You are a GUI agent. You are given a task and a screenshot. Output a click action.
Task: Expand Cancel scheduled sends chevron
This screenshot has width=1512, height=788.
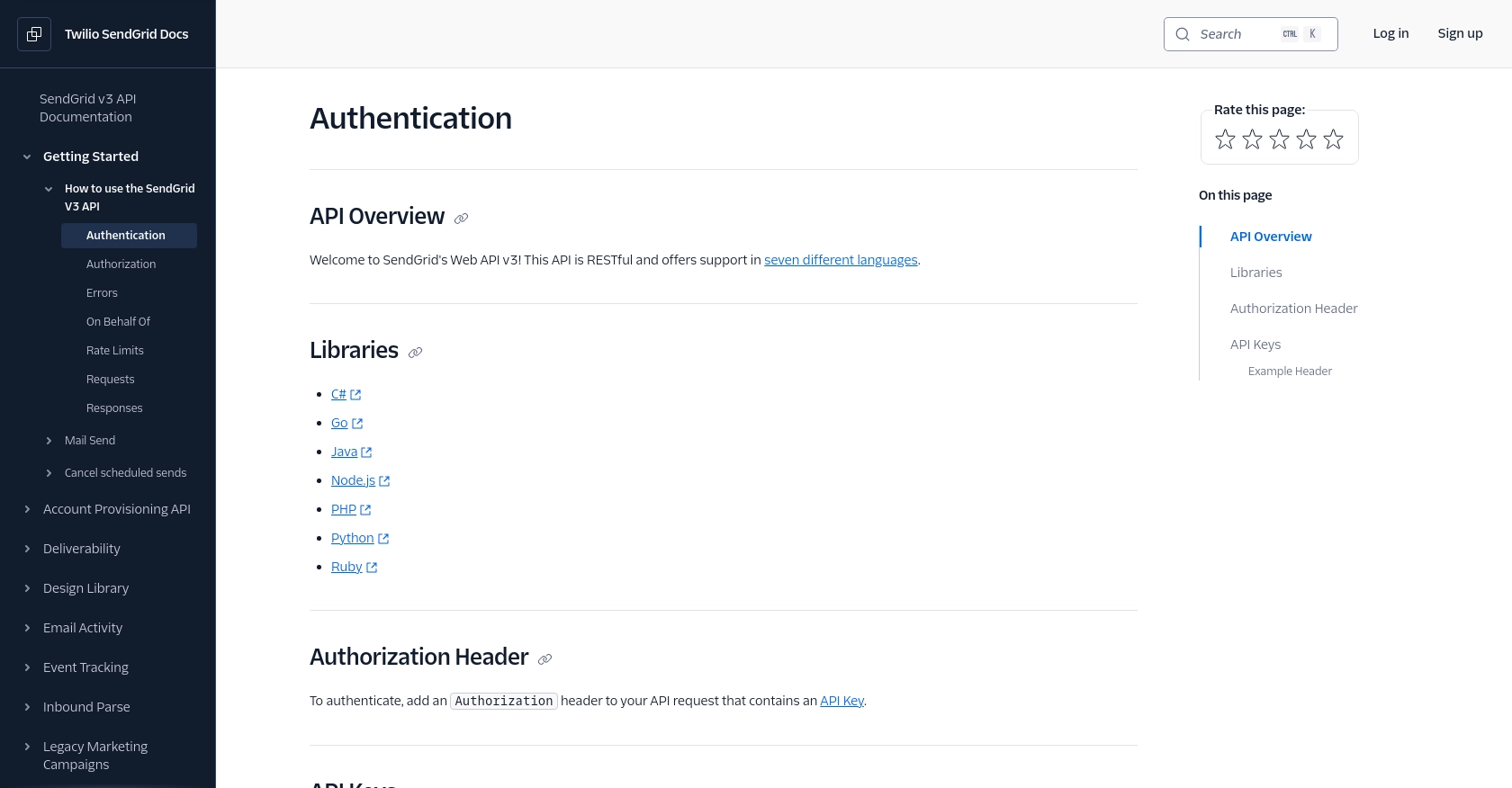49,473
